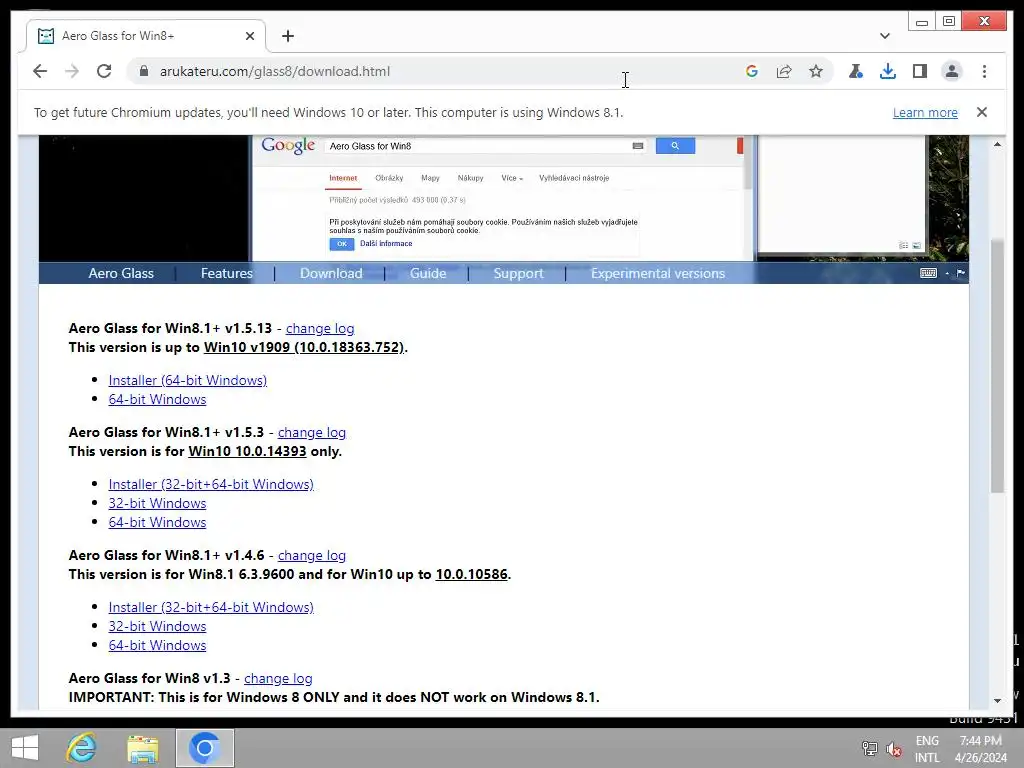The image size is (1024, 768).
Task: Open the Windows Start button
Action: [x=25, y=748]
